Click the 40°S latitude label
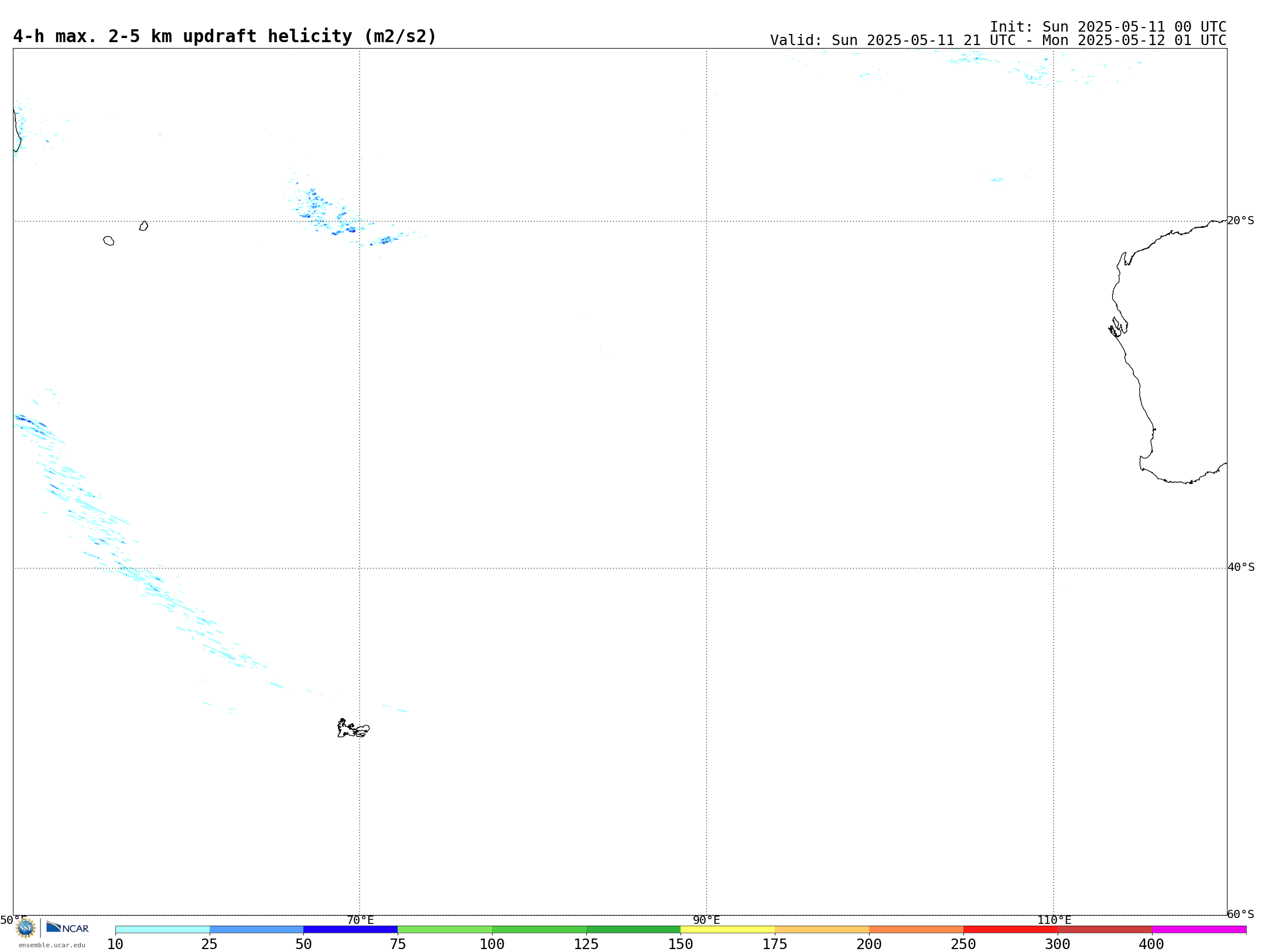 [1241, 567]
